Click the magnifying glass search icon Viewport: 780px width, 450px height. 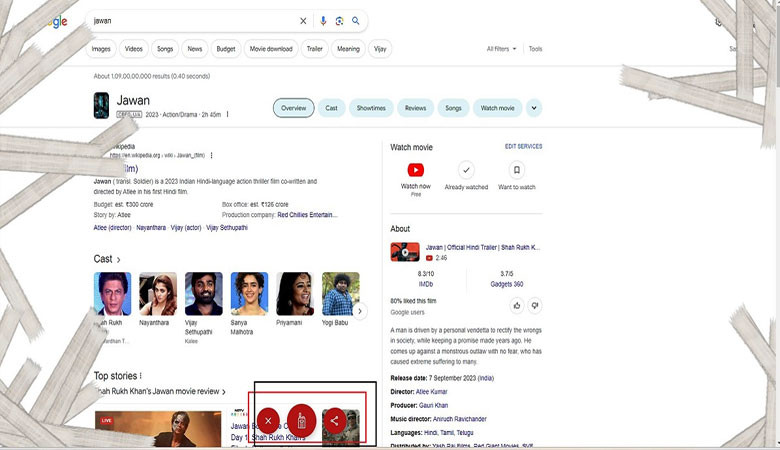tap(356, 21)
